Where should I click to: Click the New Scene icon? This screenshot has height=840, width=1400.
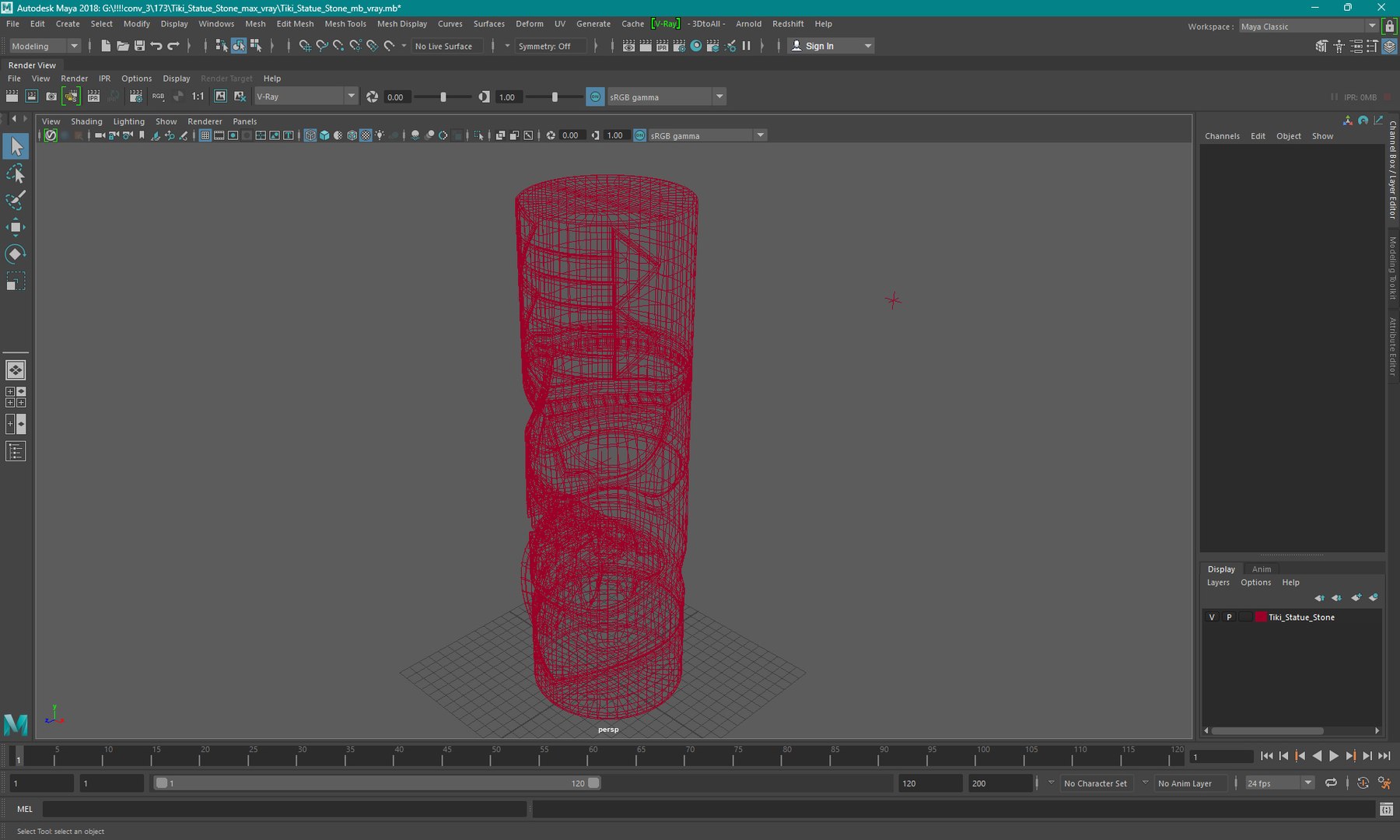106,46
